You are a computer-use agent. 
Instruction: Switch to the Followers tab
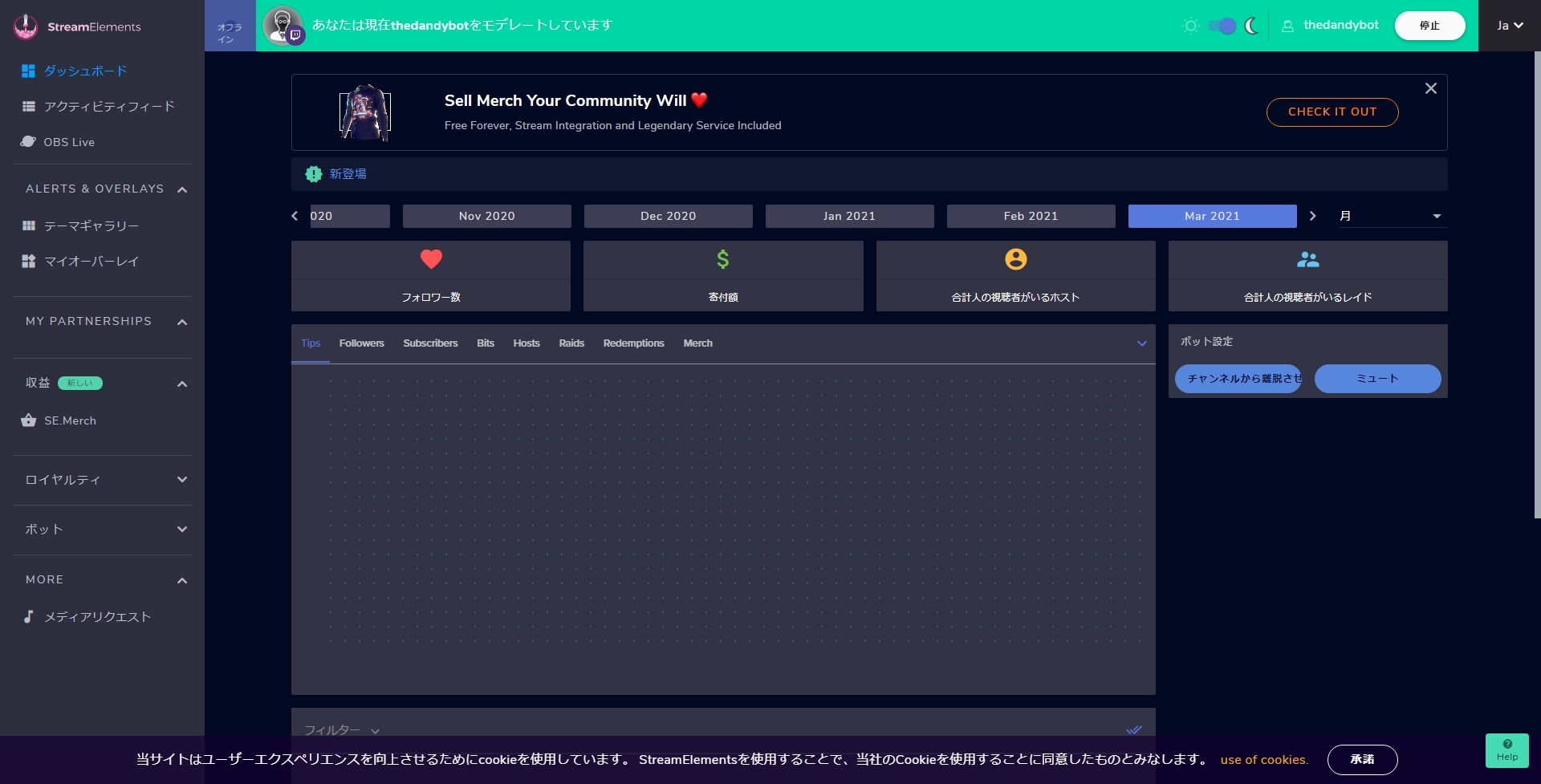(x=361, y=343)
